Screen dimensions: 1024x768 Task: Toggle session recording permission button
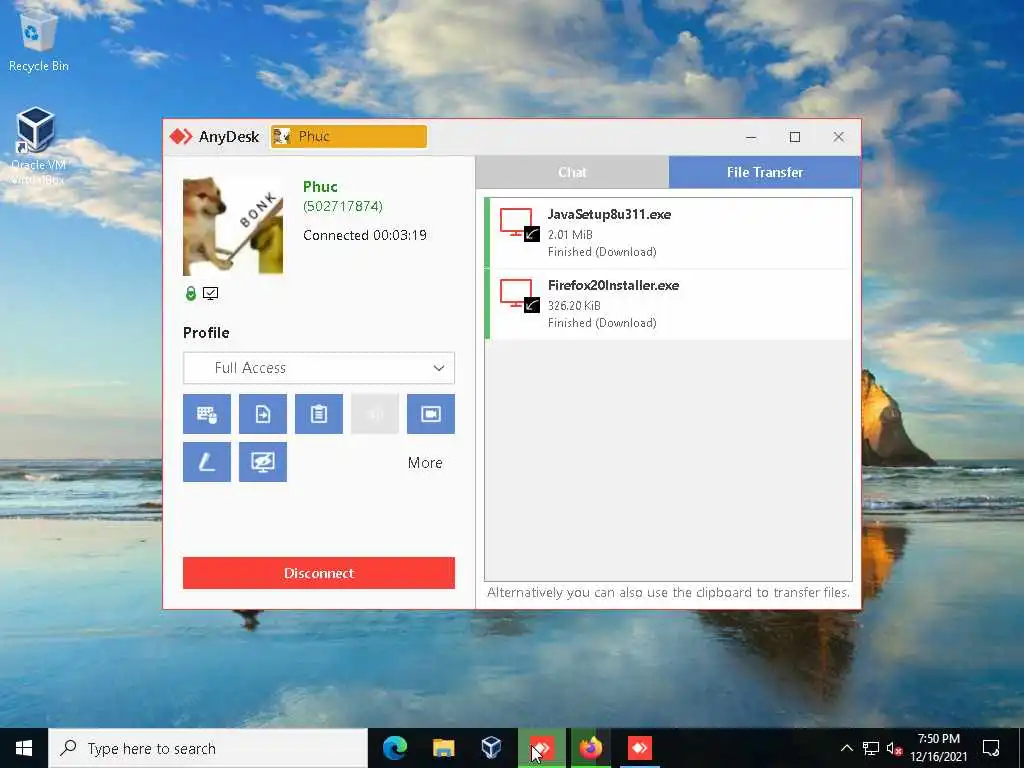coord(431,414)
